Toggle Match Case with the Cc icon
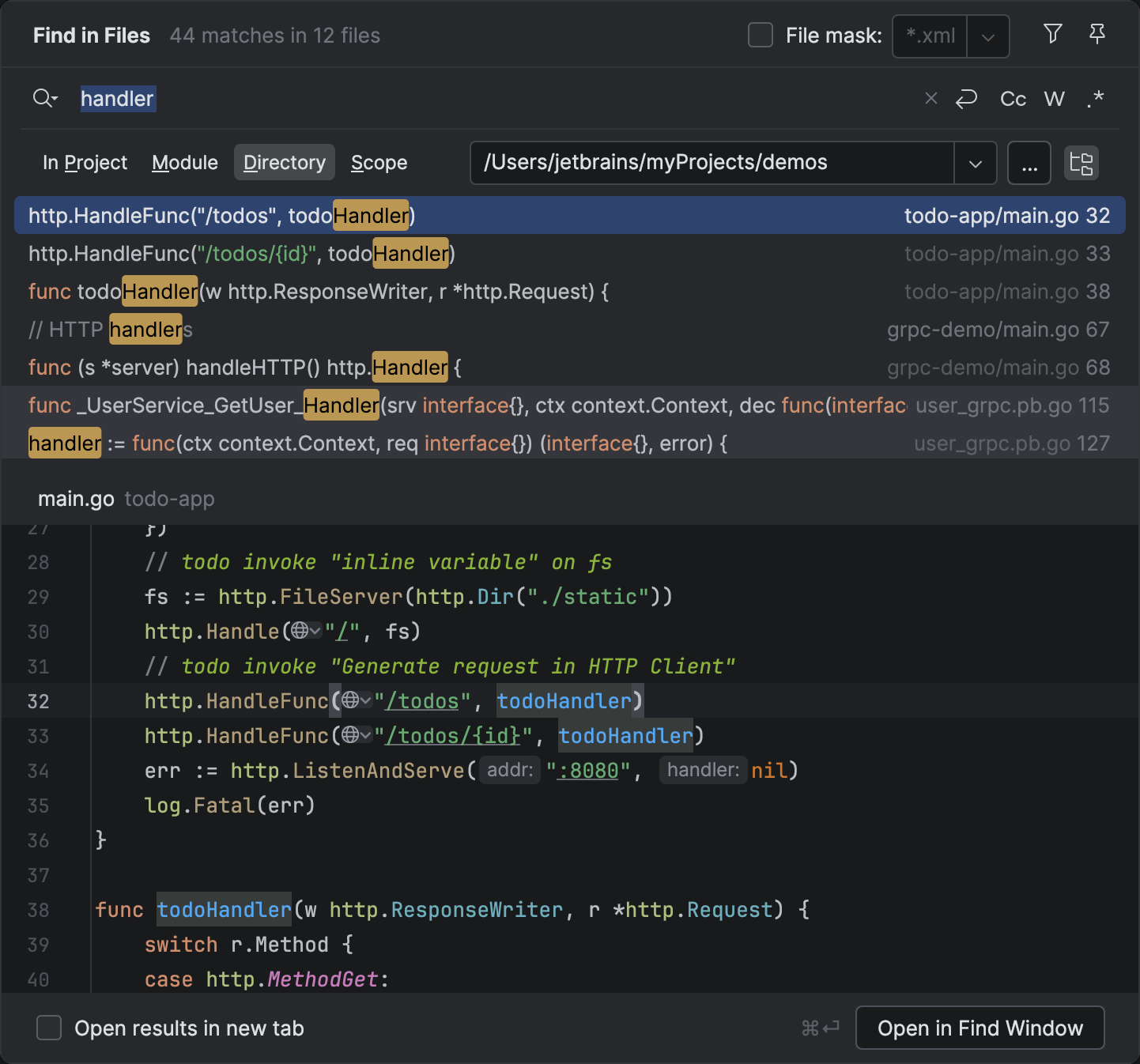 1012,99
